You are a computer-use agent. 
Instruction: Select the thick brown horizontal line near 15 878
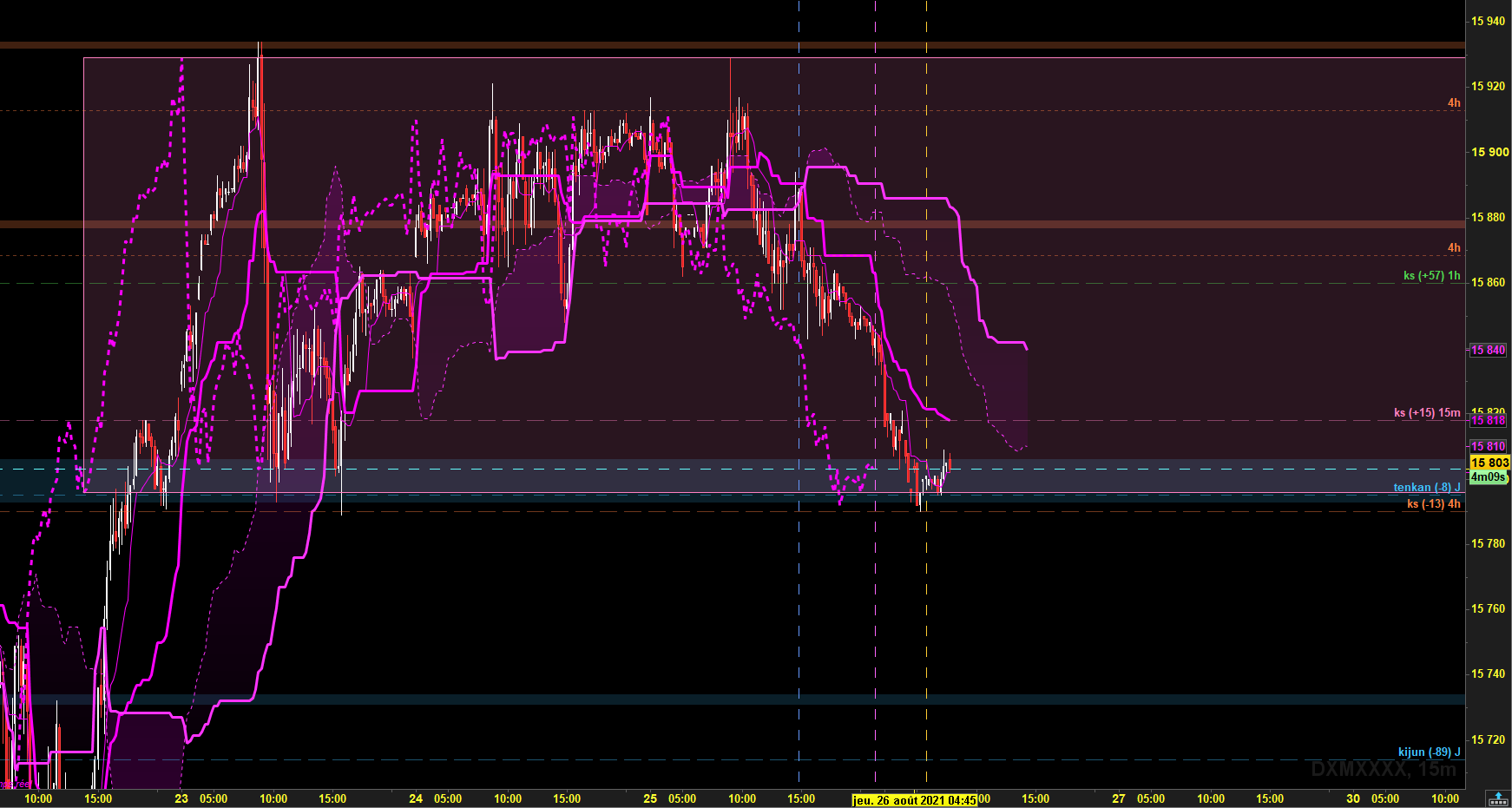(x=733, y=224)
